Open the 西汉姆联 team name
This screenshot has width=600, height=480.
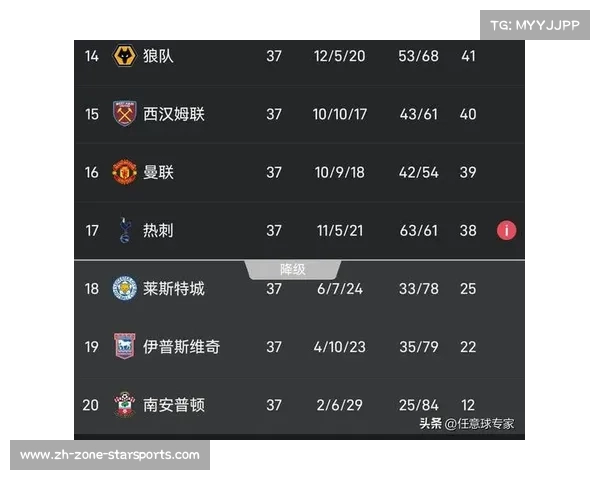pos(174,114)
